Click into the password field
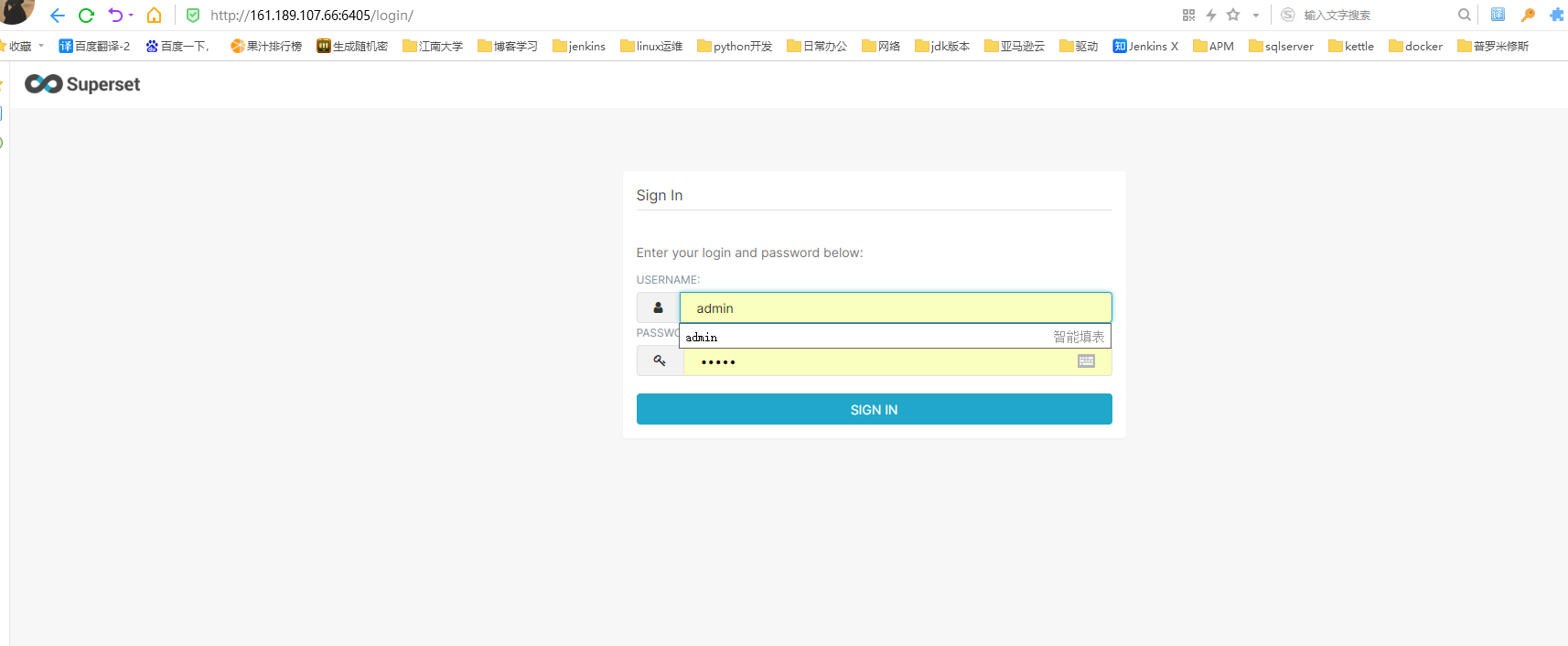The image size is (1568, 646). [x=897, y=361]
